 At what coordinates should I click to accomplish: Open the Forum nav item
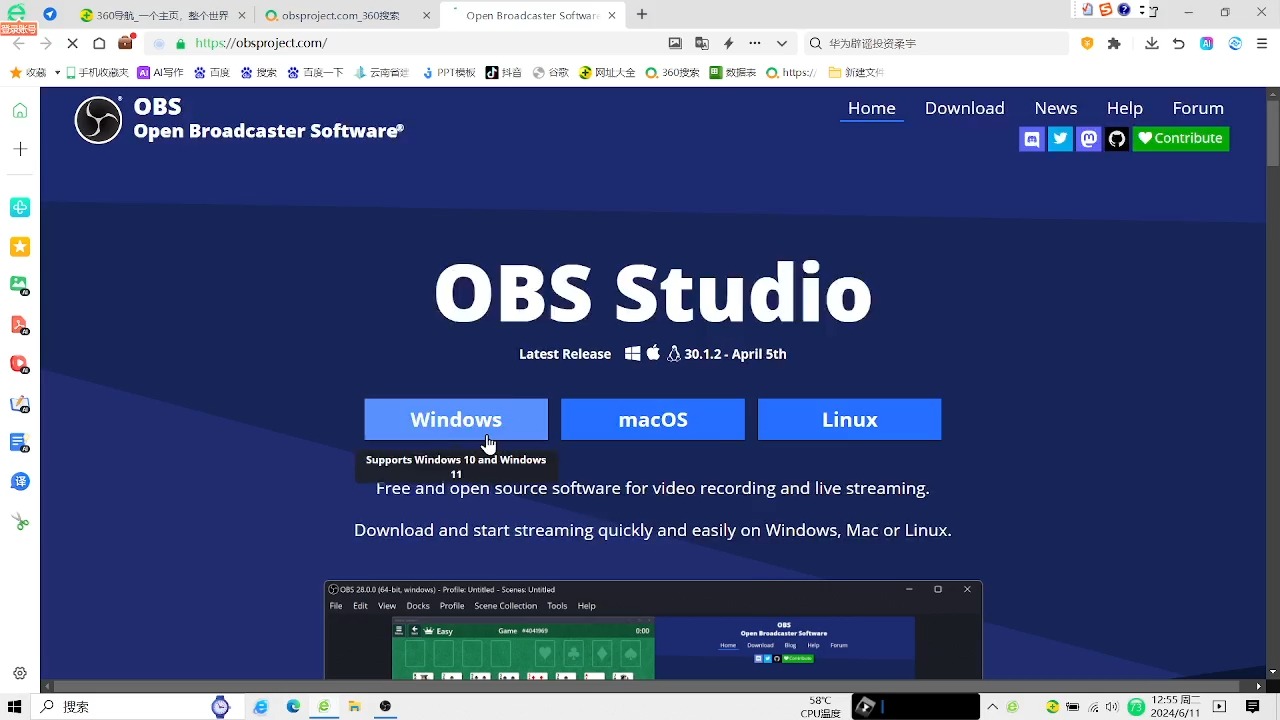(x=1198, y=108)
